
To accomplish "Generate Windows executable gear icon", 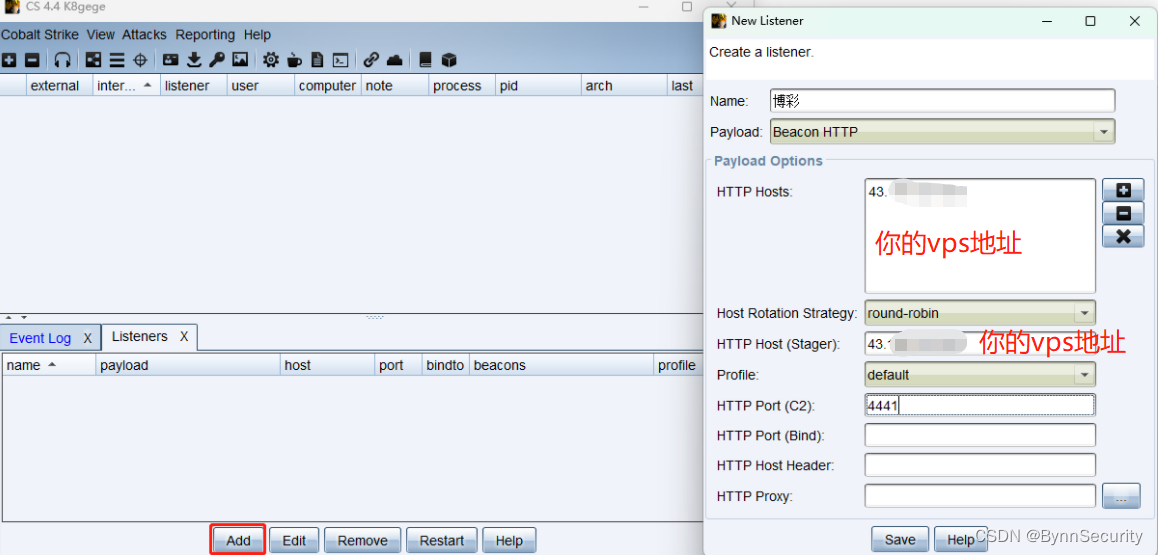I will pyautogui.click(x=271, y=60).
